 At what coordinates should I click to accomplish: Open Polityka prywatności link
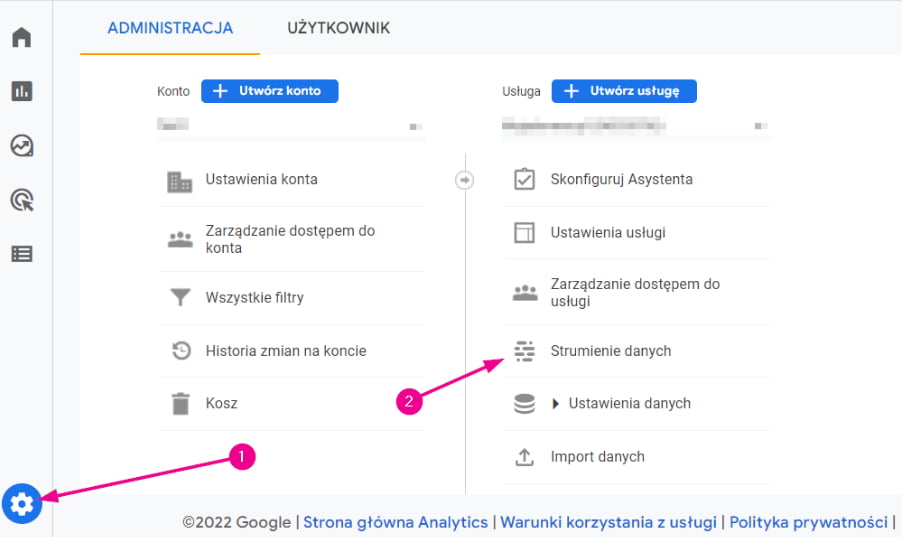(x=808, y=522)
